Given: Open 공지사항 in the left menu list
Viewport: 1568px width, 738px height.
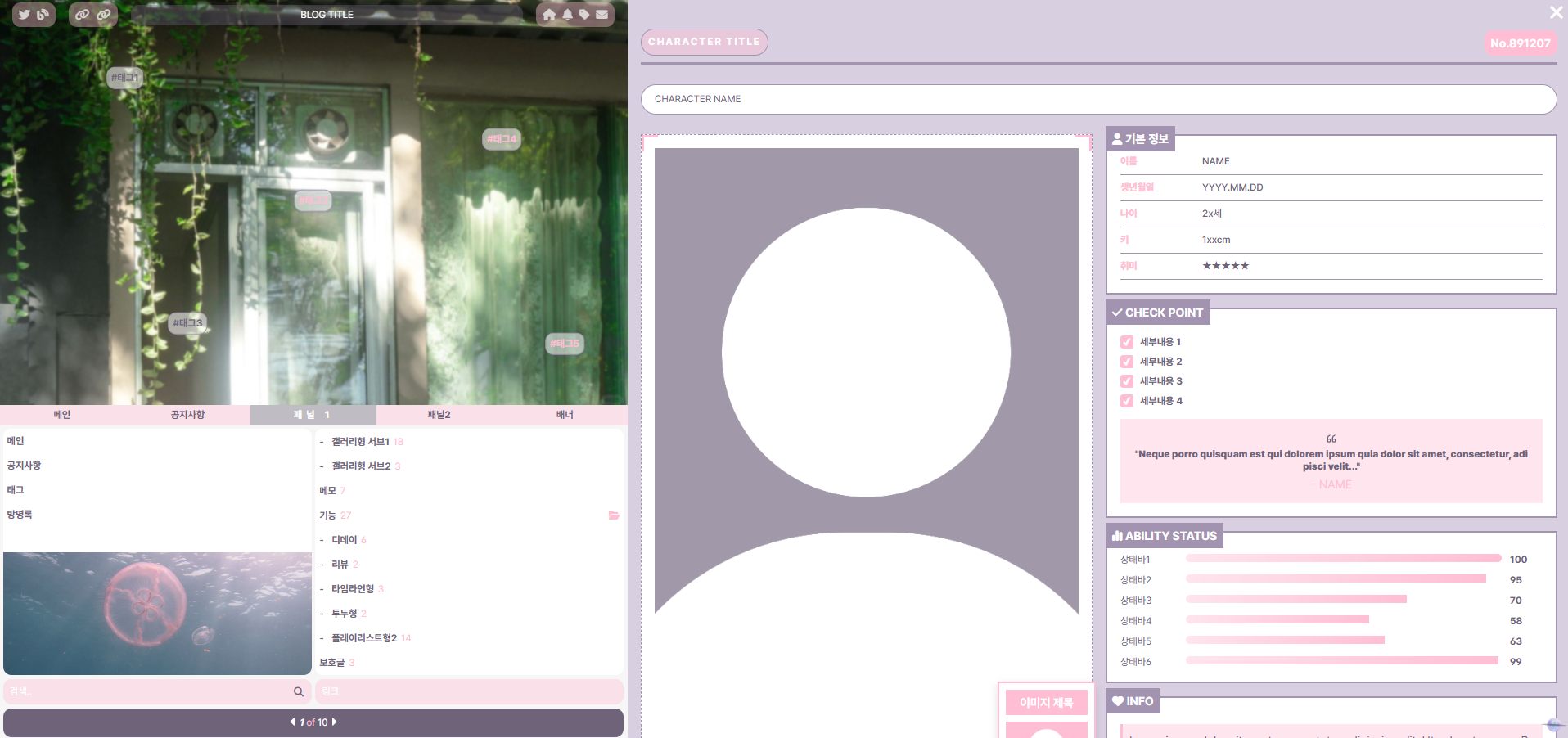Looking at the screenshot, I should coord(24,466).
